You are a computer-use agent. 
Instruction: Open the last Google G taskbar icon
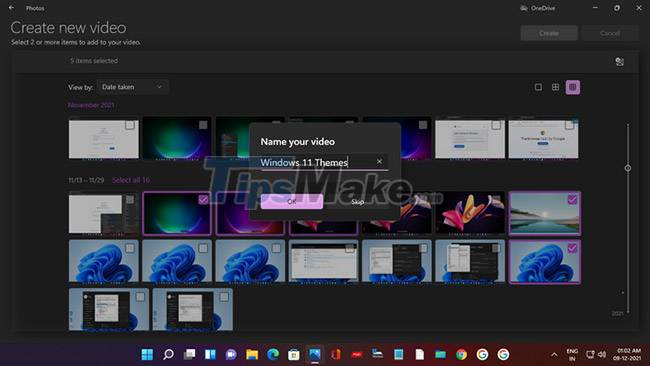(503, 354)
